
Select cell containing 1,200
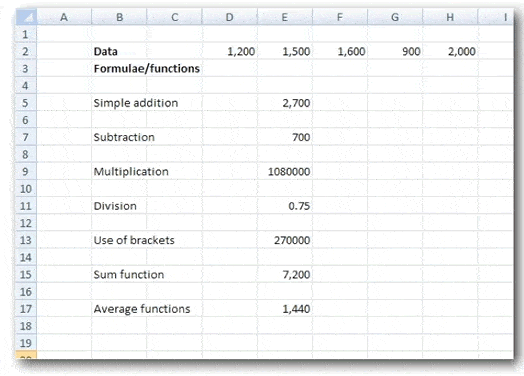[x=230, y=51]
